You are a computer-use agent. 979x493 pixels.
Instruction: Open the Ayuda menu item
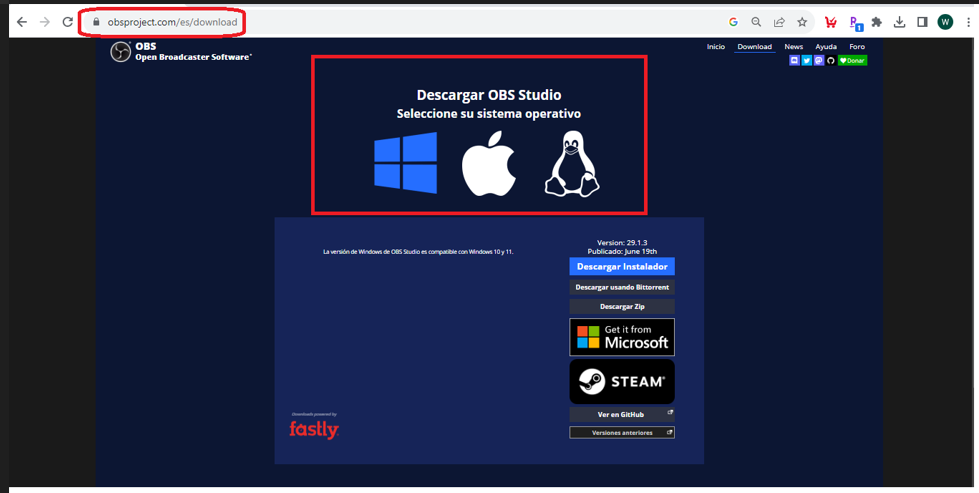826,47
